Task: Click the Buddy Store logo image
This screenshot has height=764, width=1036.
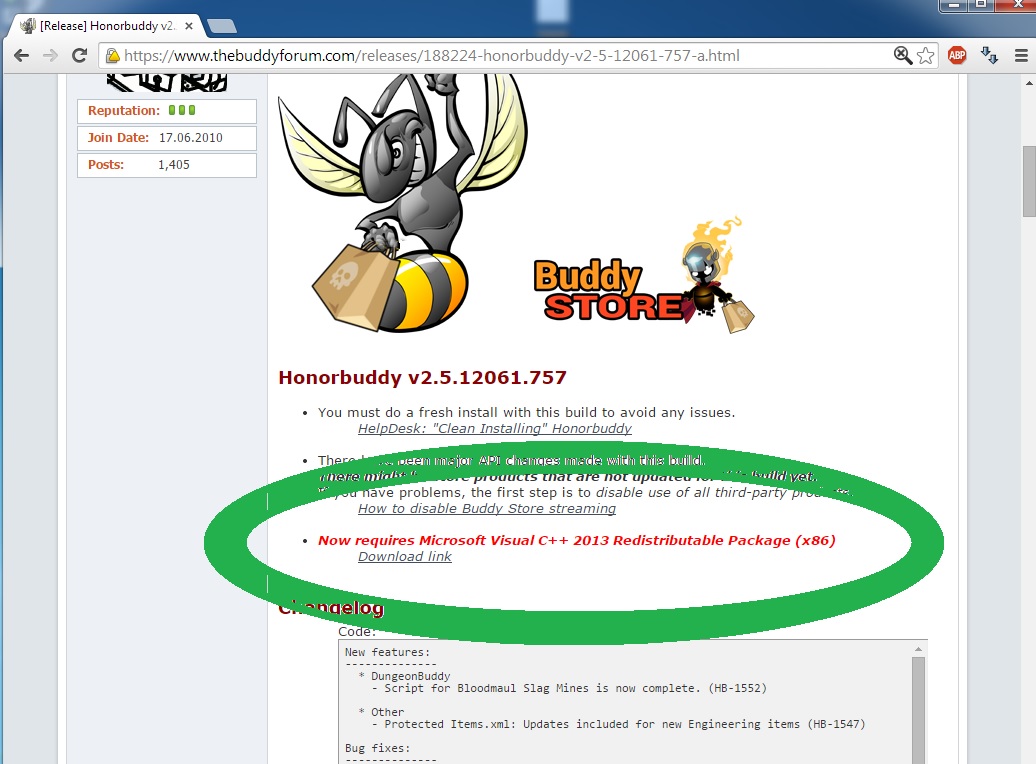Action: coord(644,276)
